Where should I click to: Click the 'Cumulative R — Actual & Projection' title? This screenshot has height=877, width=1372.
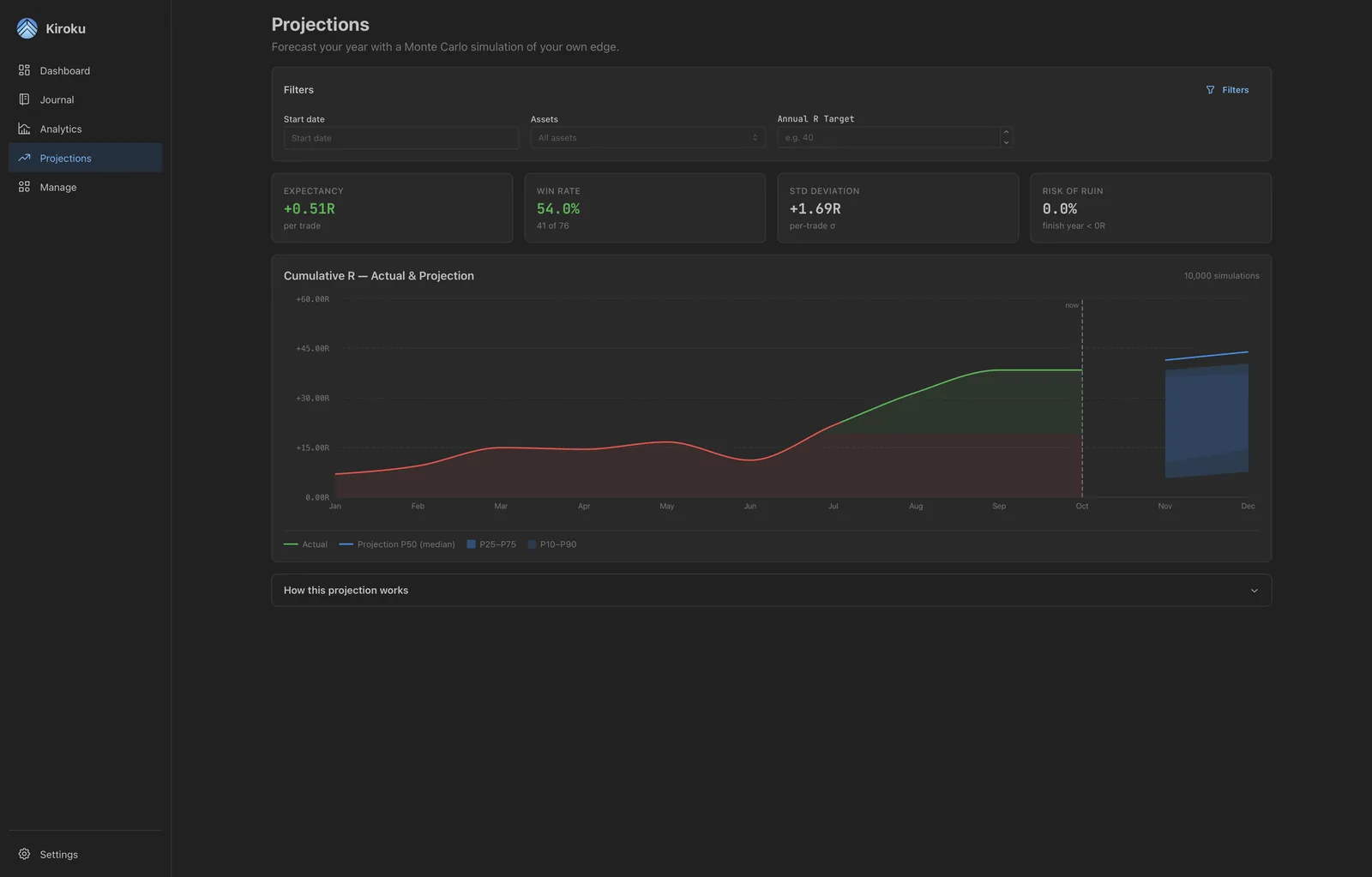[379, 276]
